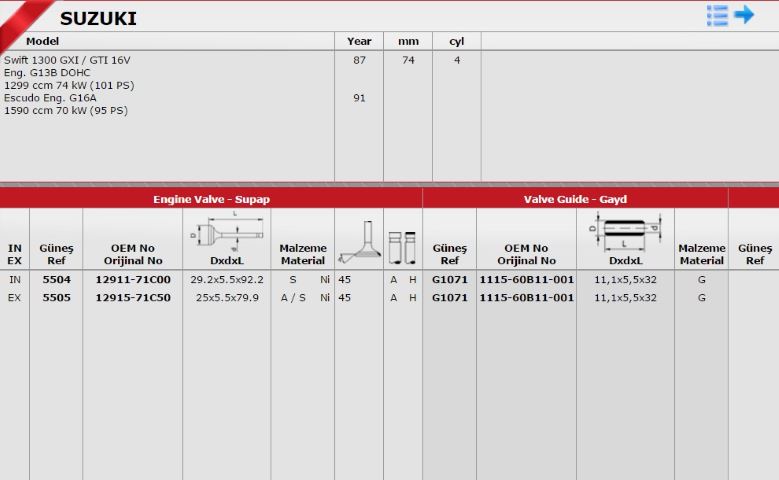This screenshot has height=480, width=779.
Task: Click the Eng. G13B DOHC line
Action: pyautogui.click(x=47, y=73)
